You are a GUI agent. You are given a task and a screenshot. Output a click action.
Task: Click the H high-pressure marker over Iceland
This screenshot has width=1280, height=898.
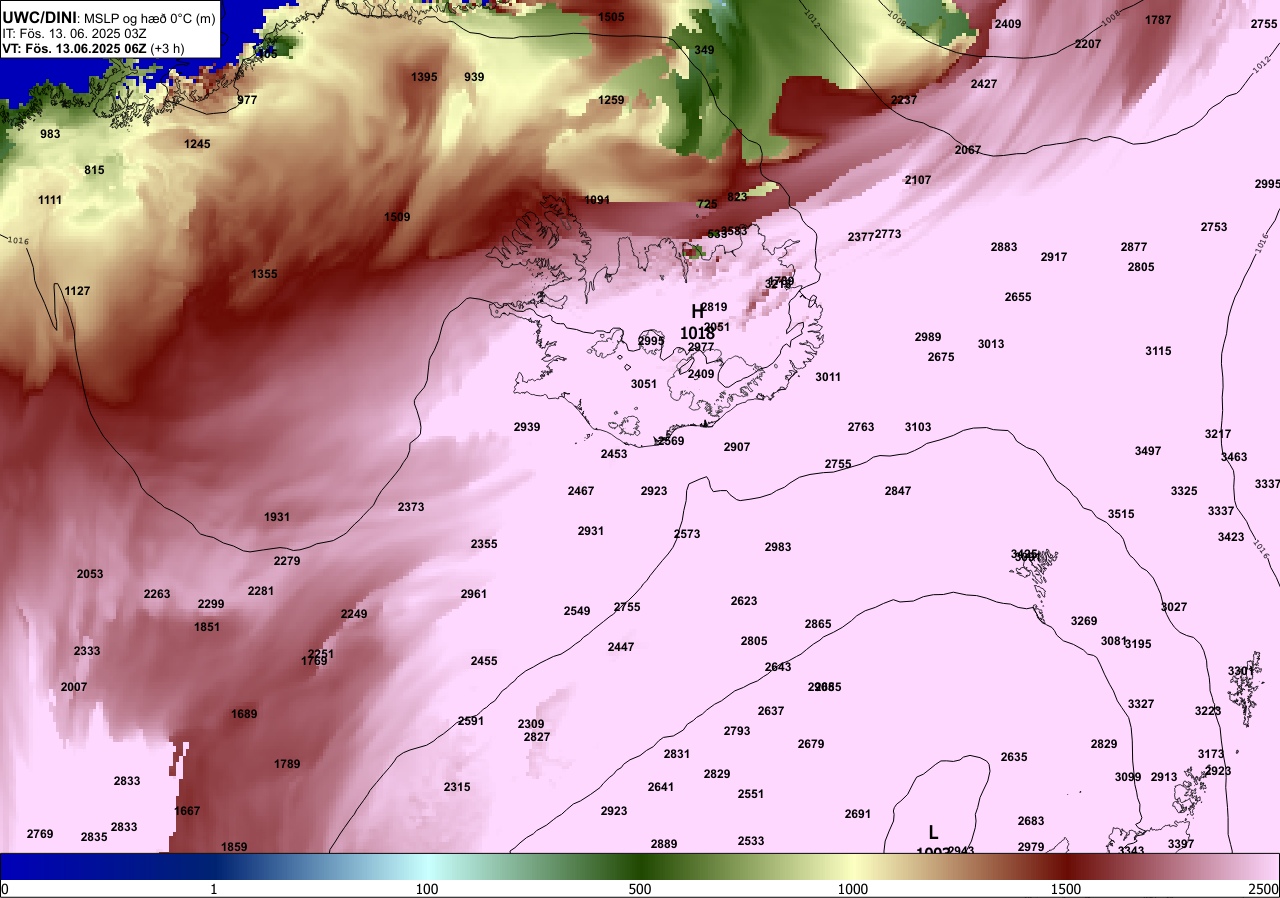tap(698, 312)
